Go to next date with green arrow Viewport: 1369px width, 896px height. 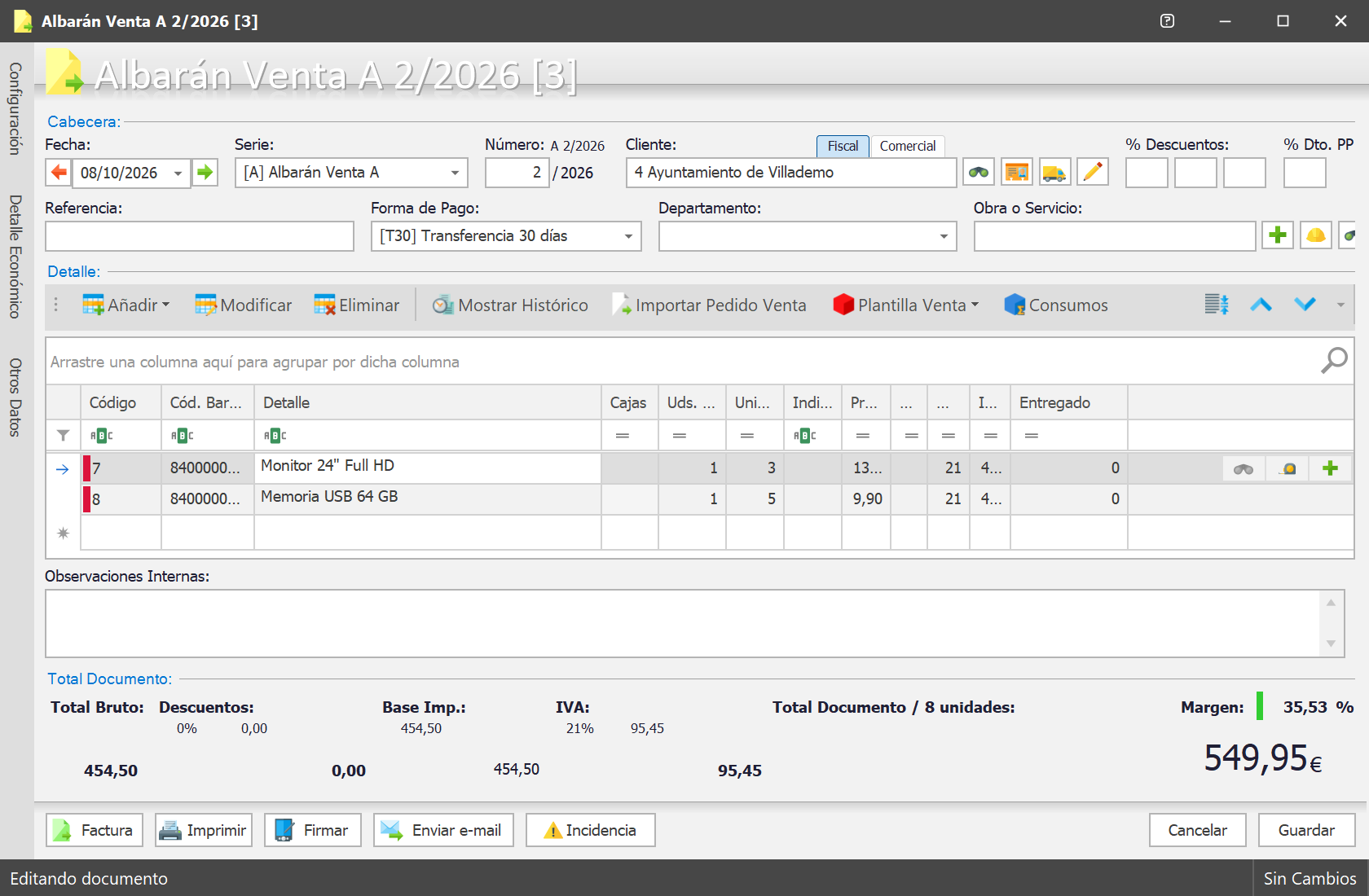(x=205, y=173)
